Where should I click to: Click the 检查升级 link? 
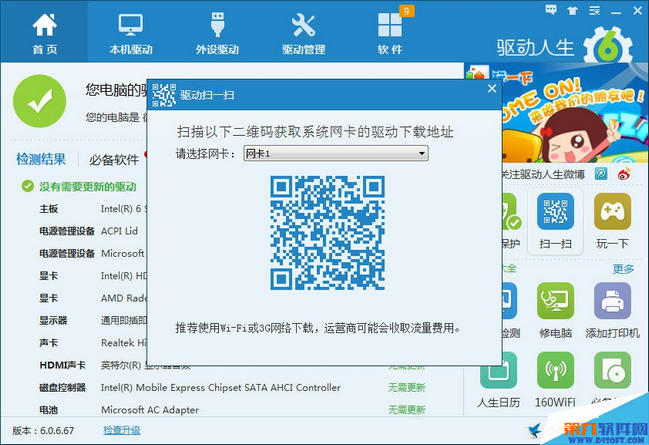[x=122, y=431]
